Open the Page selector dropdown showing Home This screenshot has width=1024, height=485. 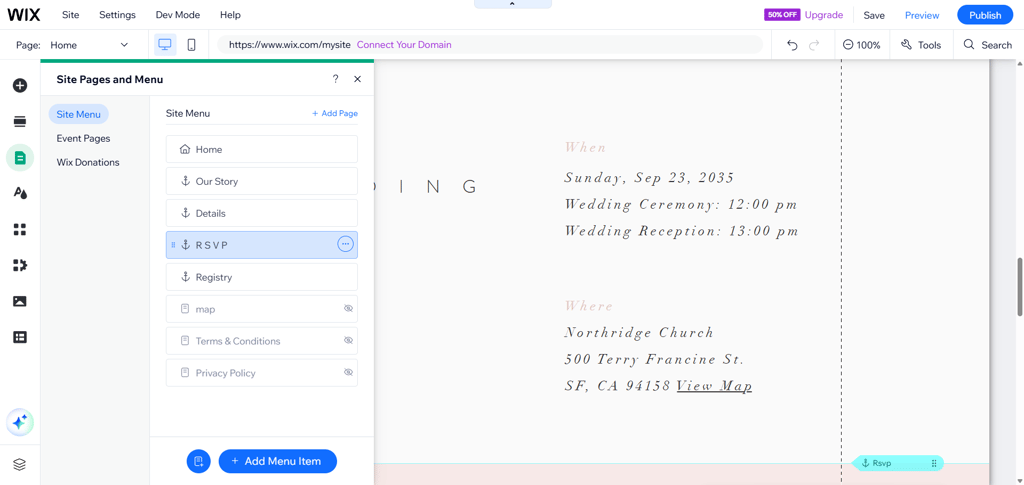tap(89, 45)
